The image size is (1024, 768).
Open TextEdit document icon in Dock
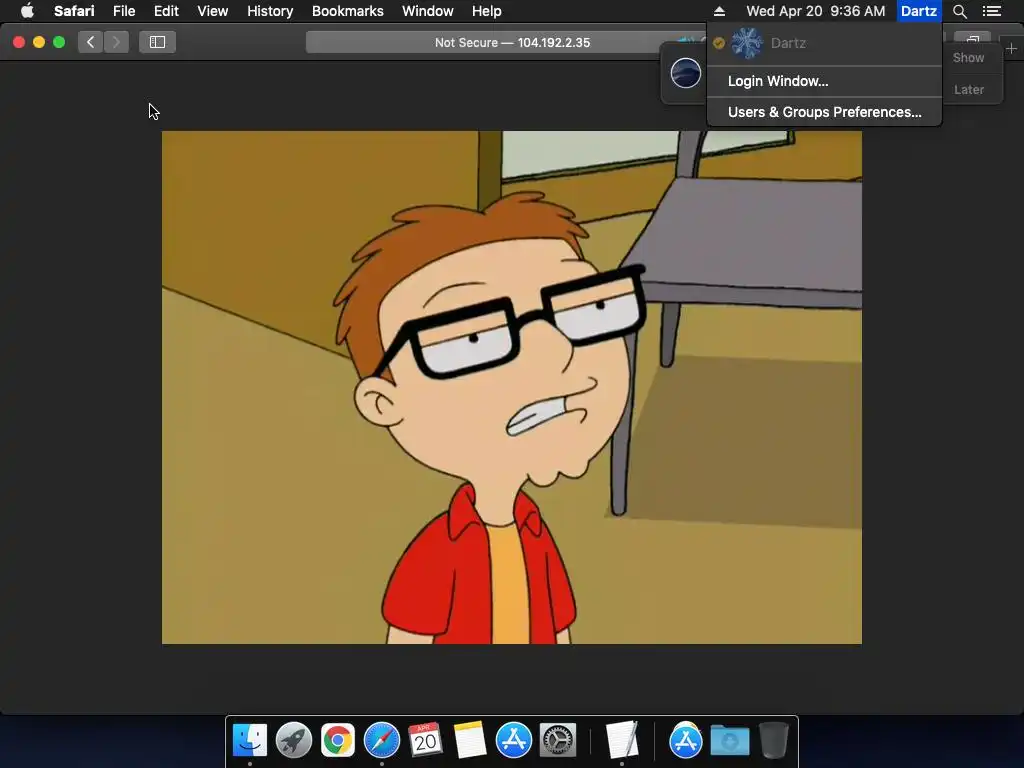(622, 740)
